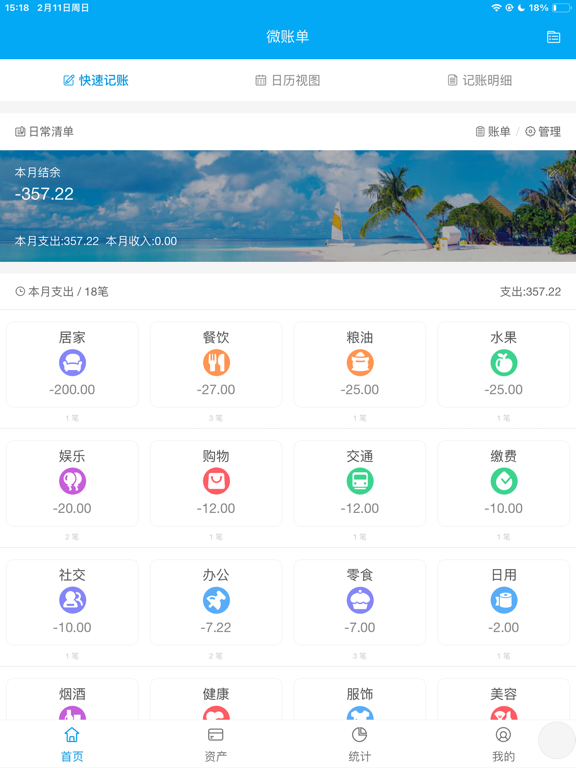Open the 我的 profile tab
576x768 pixels.
pos(503,744)
